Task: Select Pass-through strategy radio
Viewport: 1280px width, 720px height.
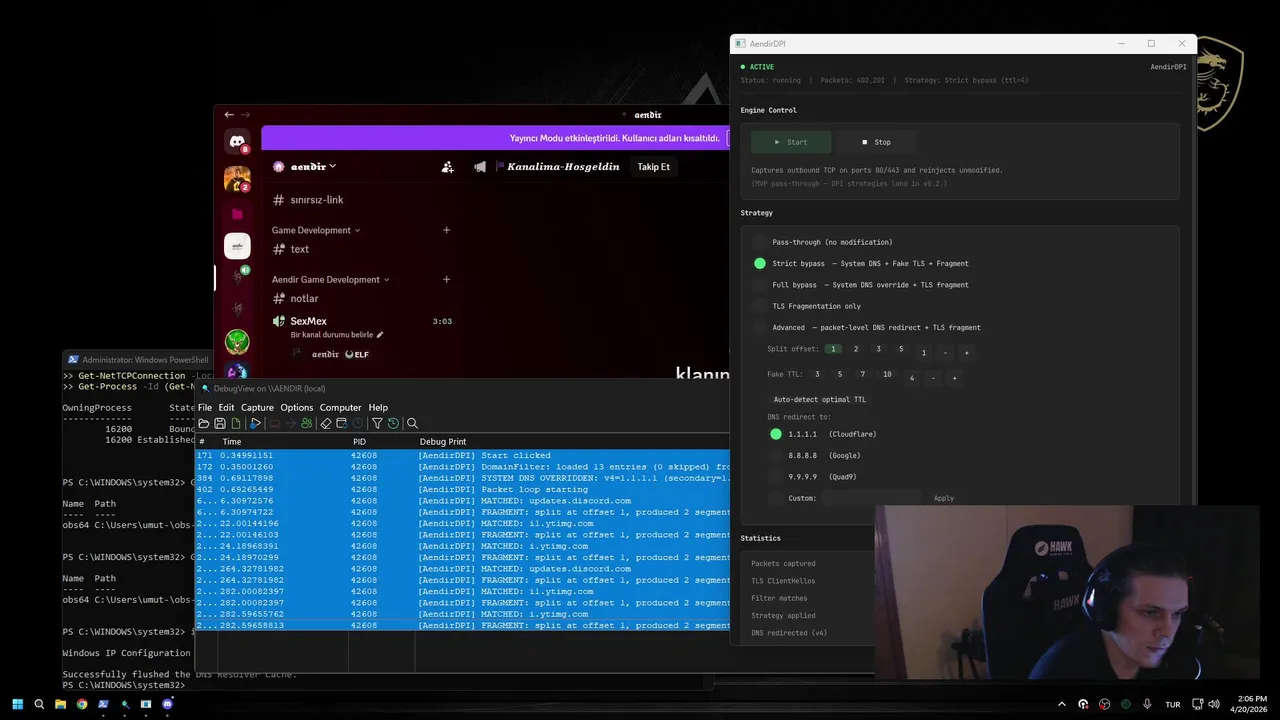Action: click(760, 242)
